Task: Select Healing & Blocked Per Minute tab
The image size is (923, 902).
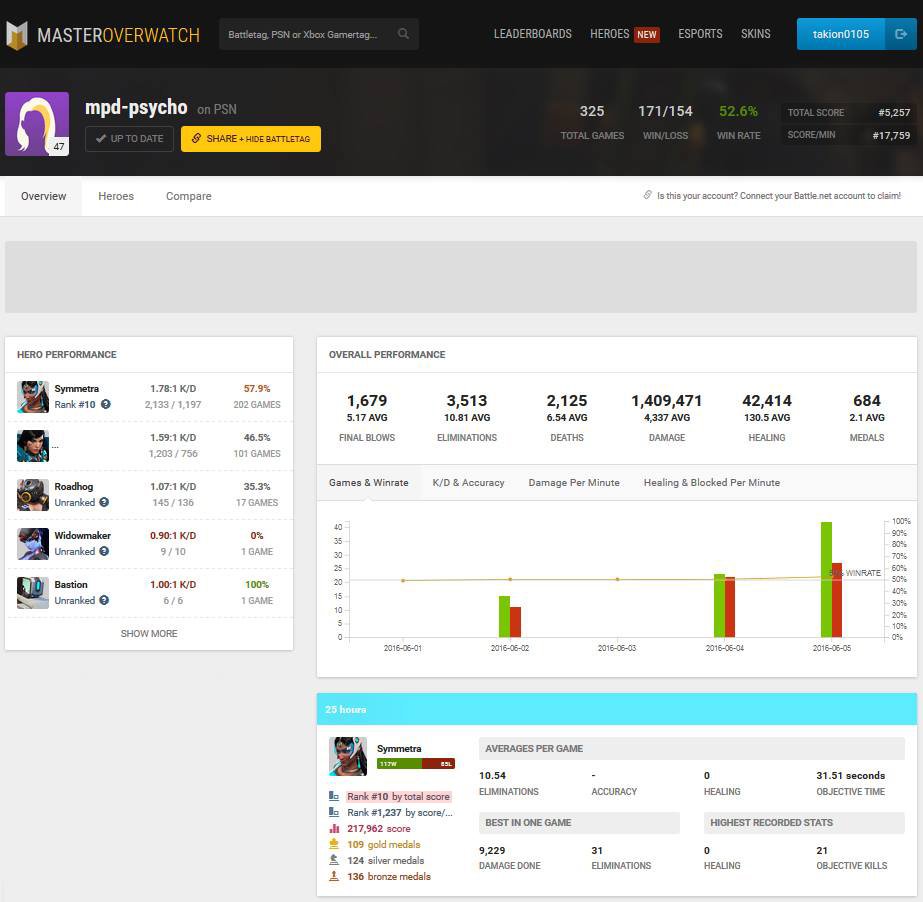Action: pos(712,482)
